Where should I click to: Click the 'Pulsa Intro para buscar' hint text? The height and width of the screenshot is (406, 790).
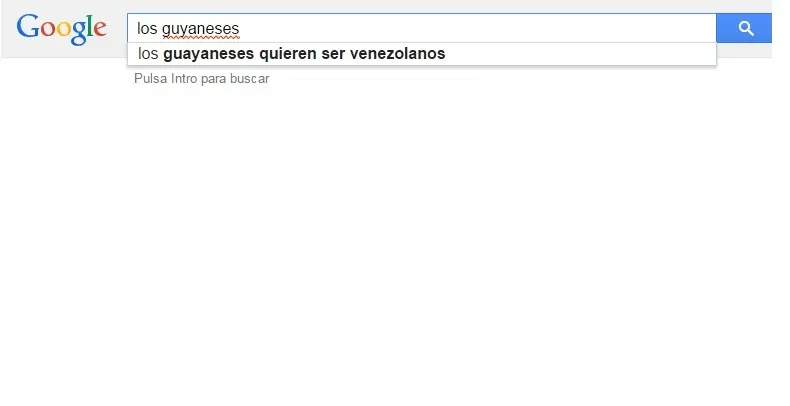(x=202, y=79)
